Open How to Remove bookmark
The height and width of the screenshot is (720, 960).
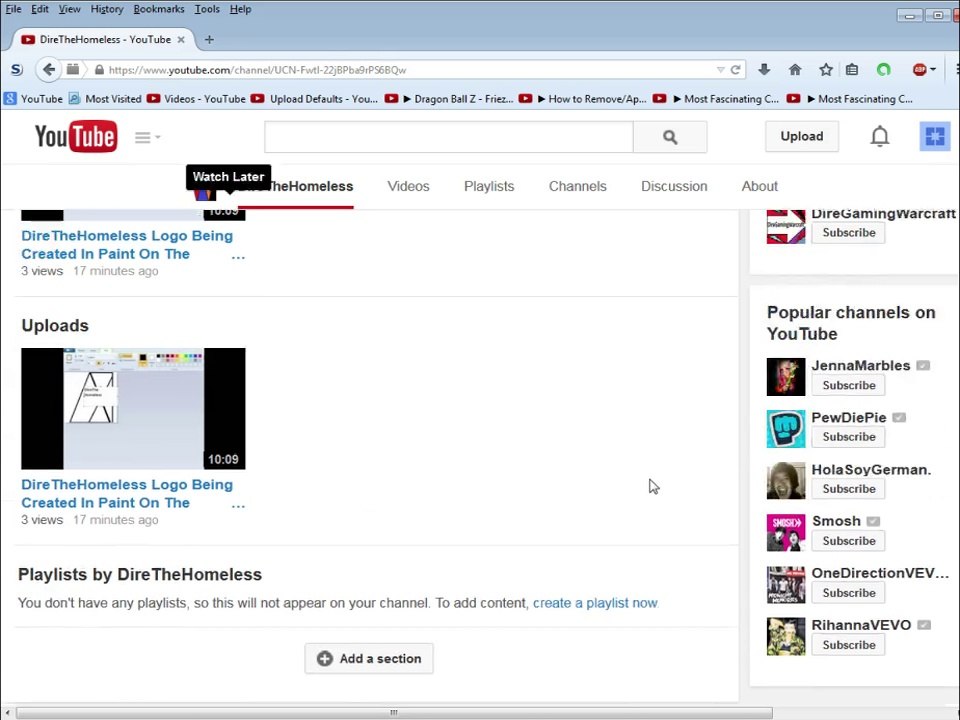click(x=583, y=99)
